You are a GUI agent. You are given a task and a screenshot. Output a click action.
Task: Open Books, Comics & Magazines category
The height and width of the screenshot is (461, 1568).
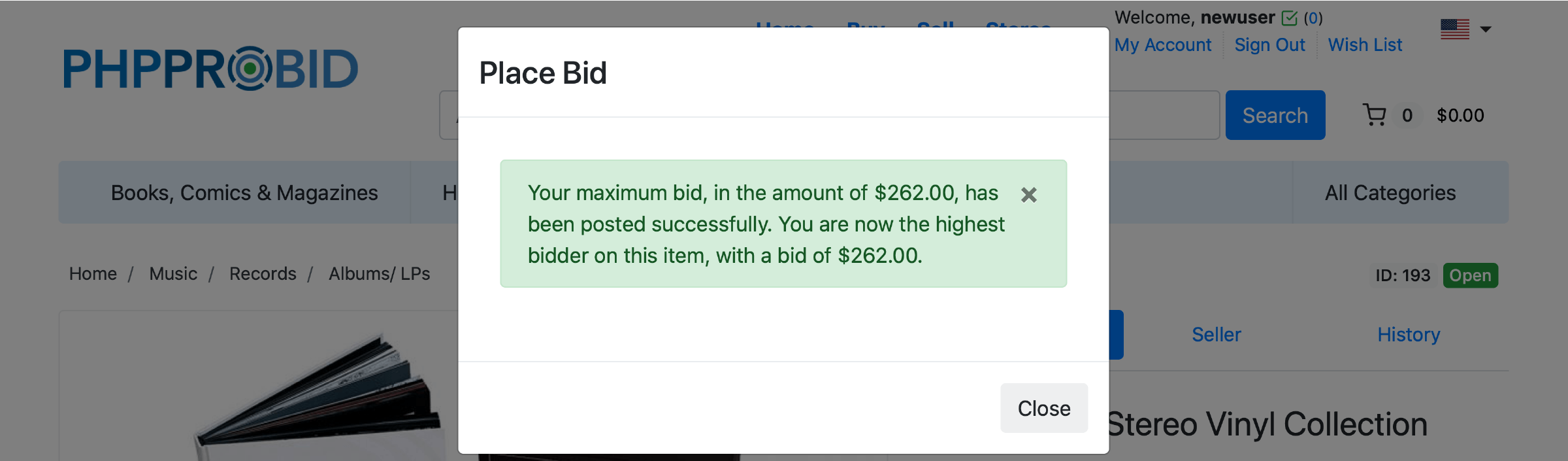click(x=244, y=193)
